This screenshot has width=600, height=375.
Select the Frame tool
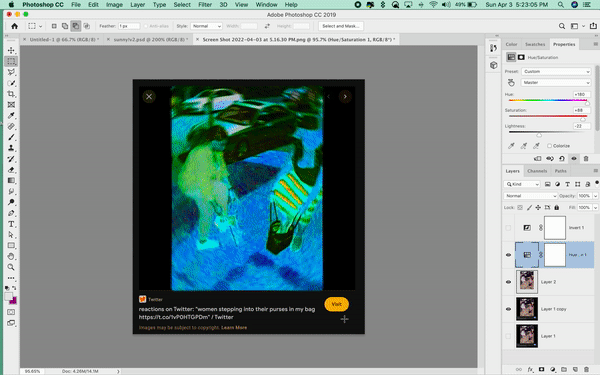[x=11, y=104]
